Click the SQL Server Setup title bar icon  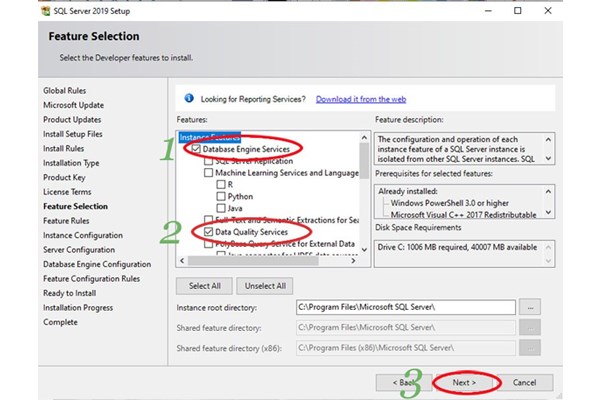(x=45, y=11)
